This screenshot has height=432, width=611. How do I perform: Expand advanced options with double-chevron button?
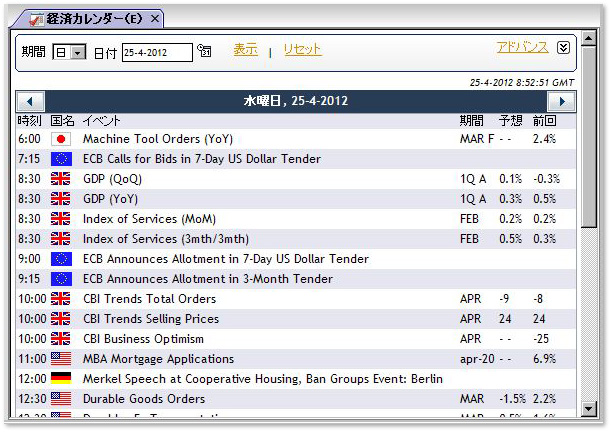tap(563, 48)
